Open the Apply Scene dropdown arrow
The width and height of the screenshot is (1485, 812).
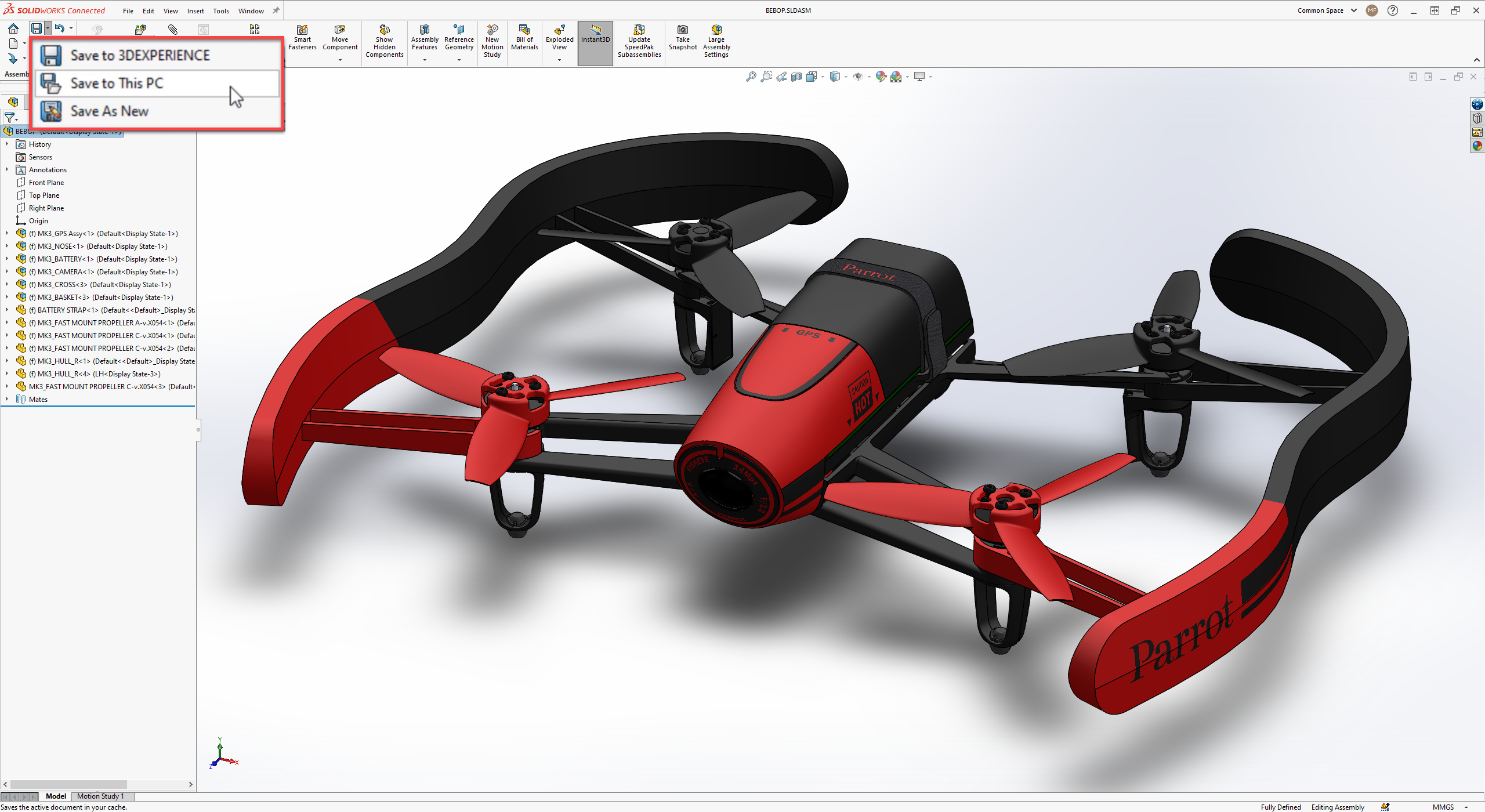pos(907,77)
